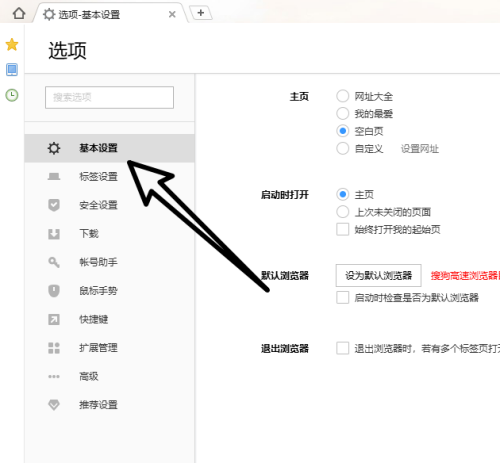
Task: Select 自定义 homepage radio
Action: click(x=343, y=148)
